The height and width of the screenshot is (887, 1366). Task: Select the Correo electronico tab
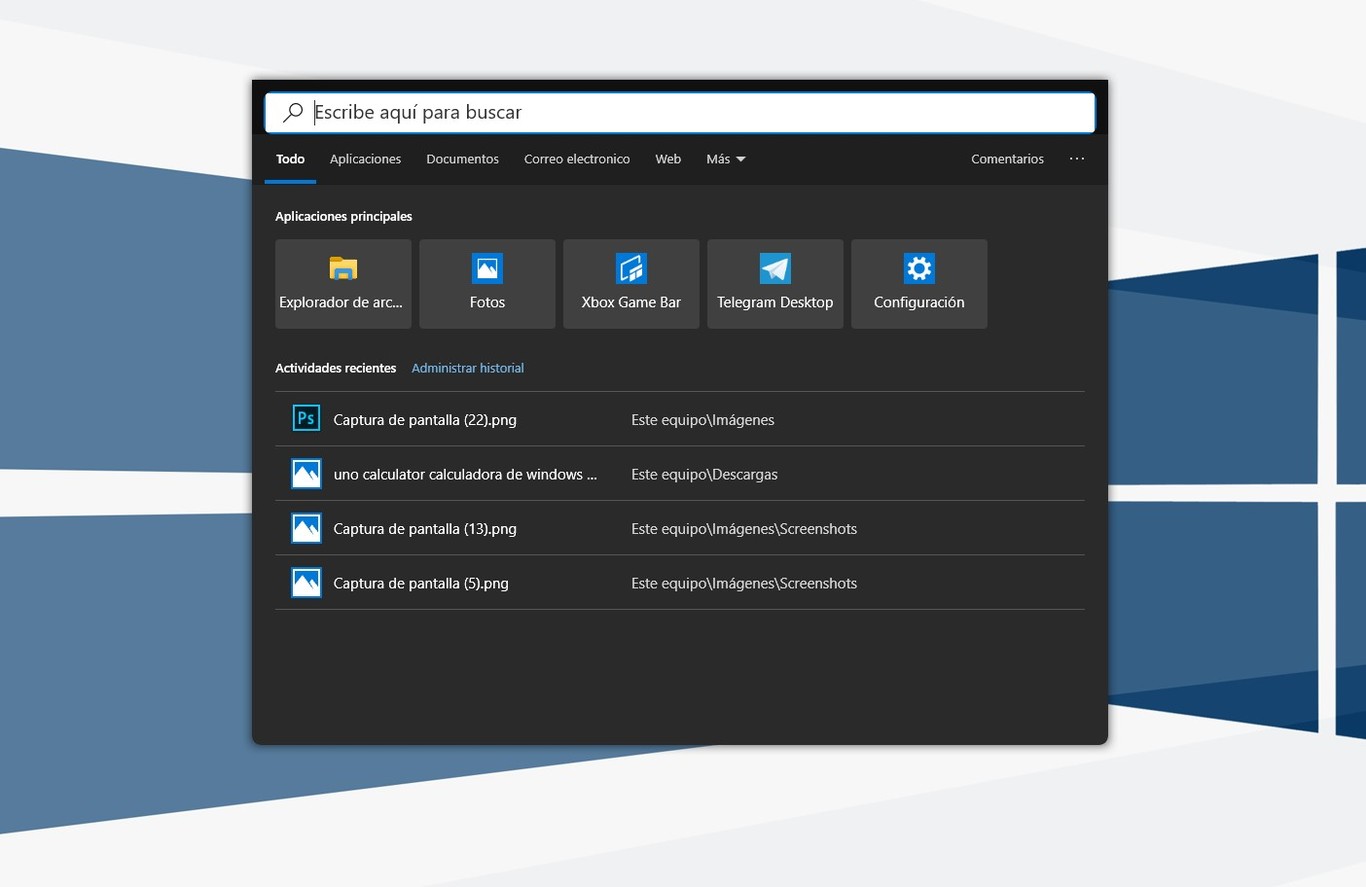[577, 159]
